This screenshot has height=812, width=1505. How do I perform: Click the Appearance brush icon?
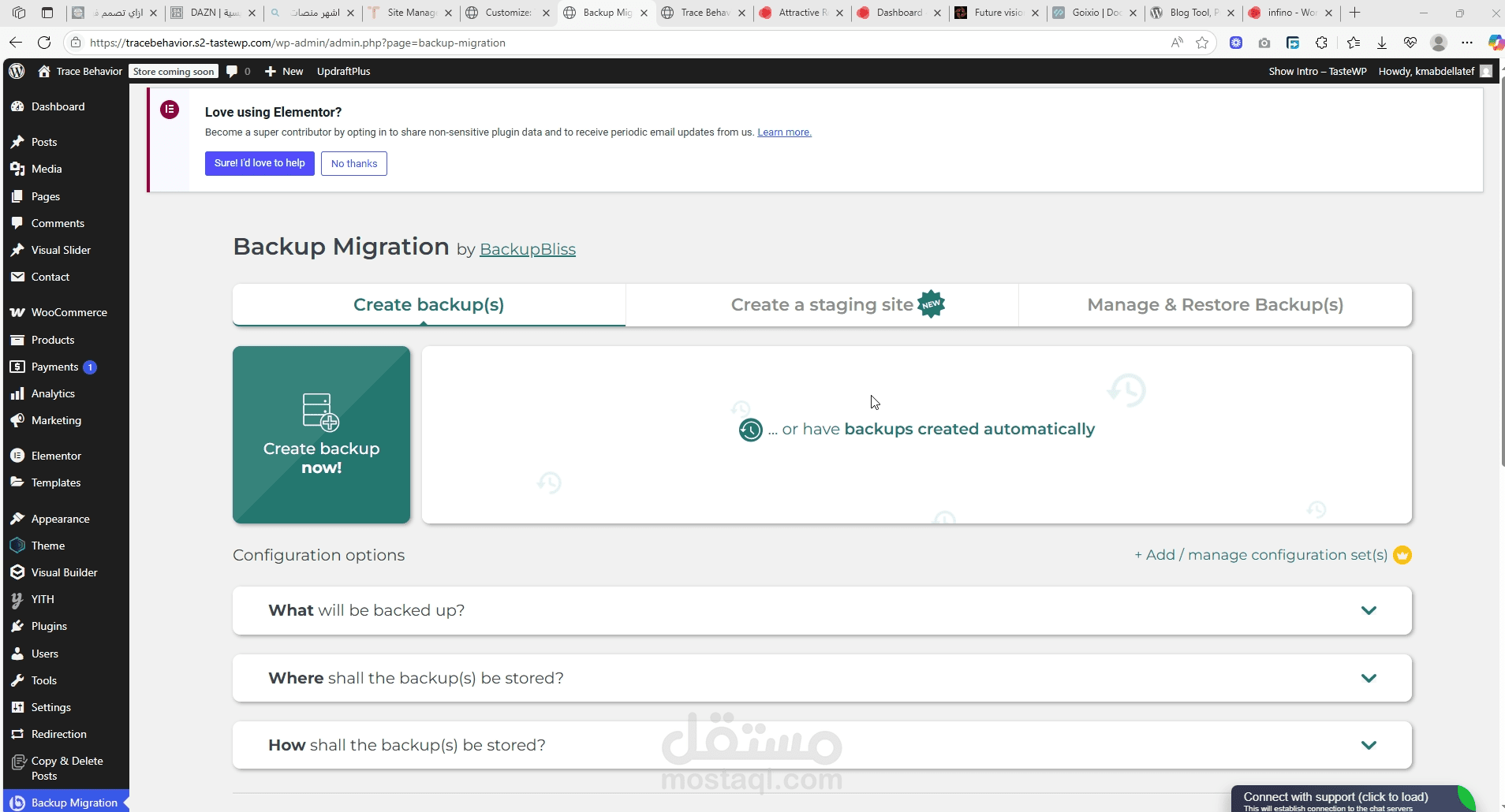point(17,519)
